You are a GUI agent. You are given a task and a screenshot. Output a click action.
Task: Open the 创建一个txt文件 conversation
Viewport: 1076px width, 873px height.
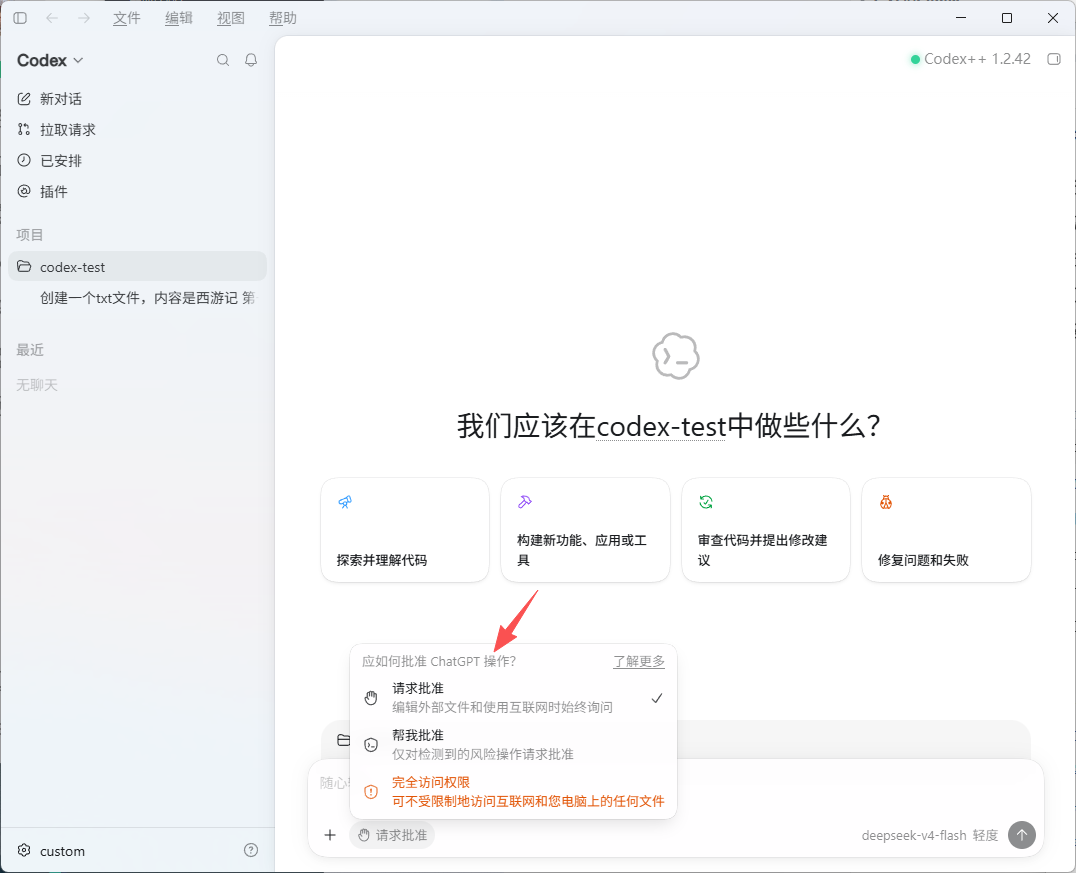[x=147, y=298]
